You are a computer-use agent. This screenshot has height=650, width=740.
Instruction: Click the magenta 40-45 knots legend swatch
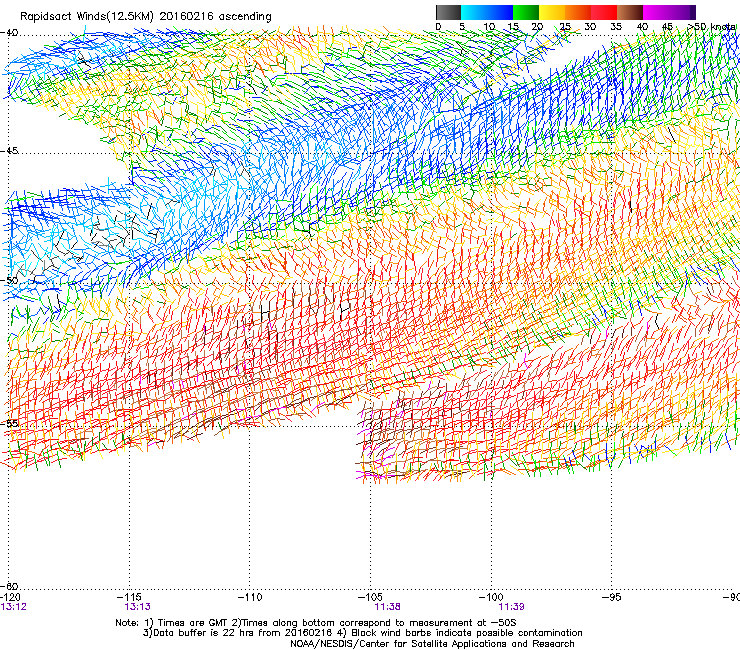pos(656,12)
